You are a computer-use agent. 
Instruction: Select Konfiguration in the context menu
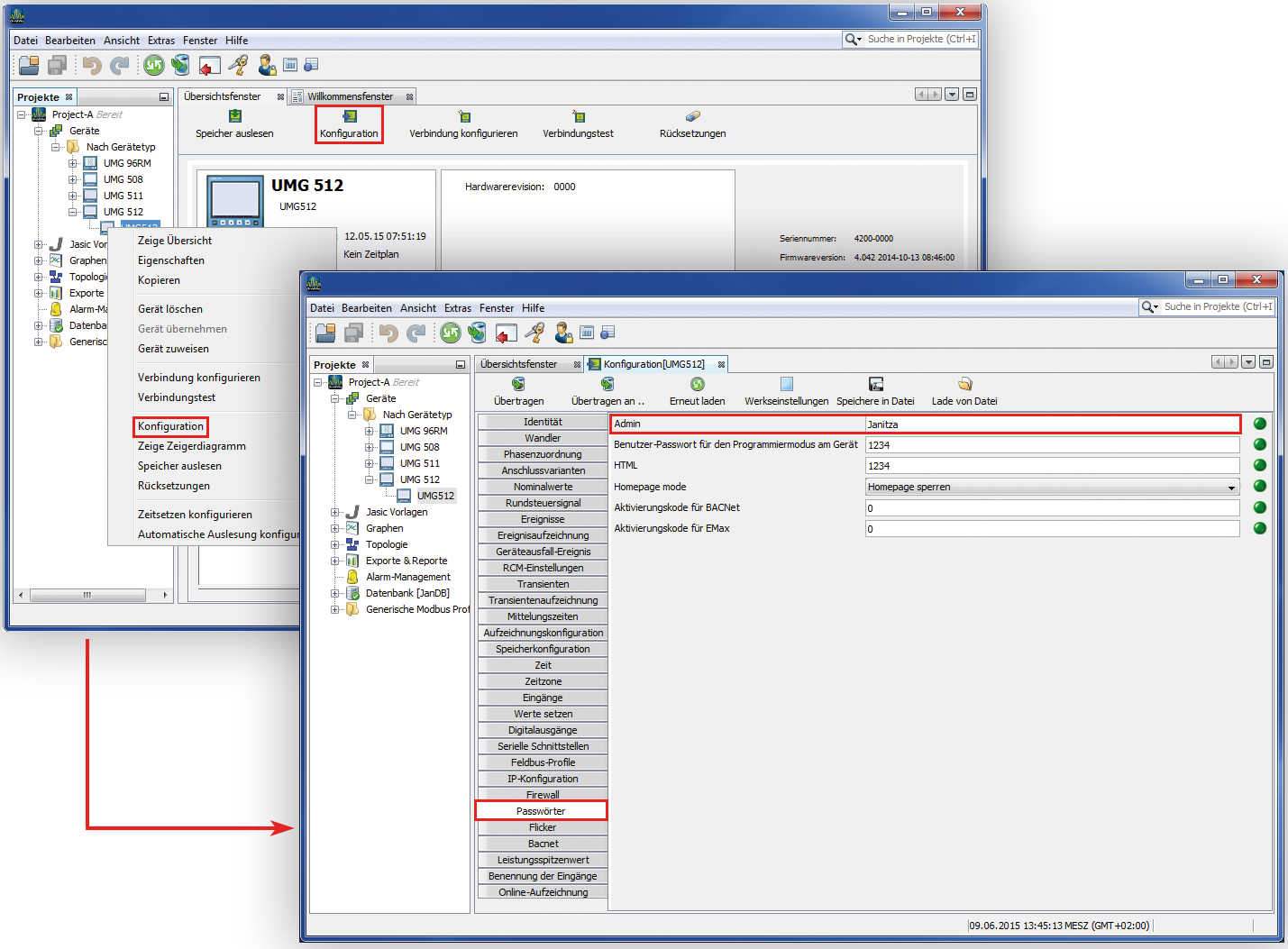(171, 426)
